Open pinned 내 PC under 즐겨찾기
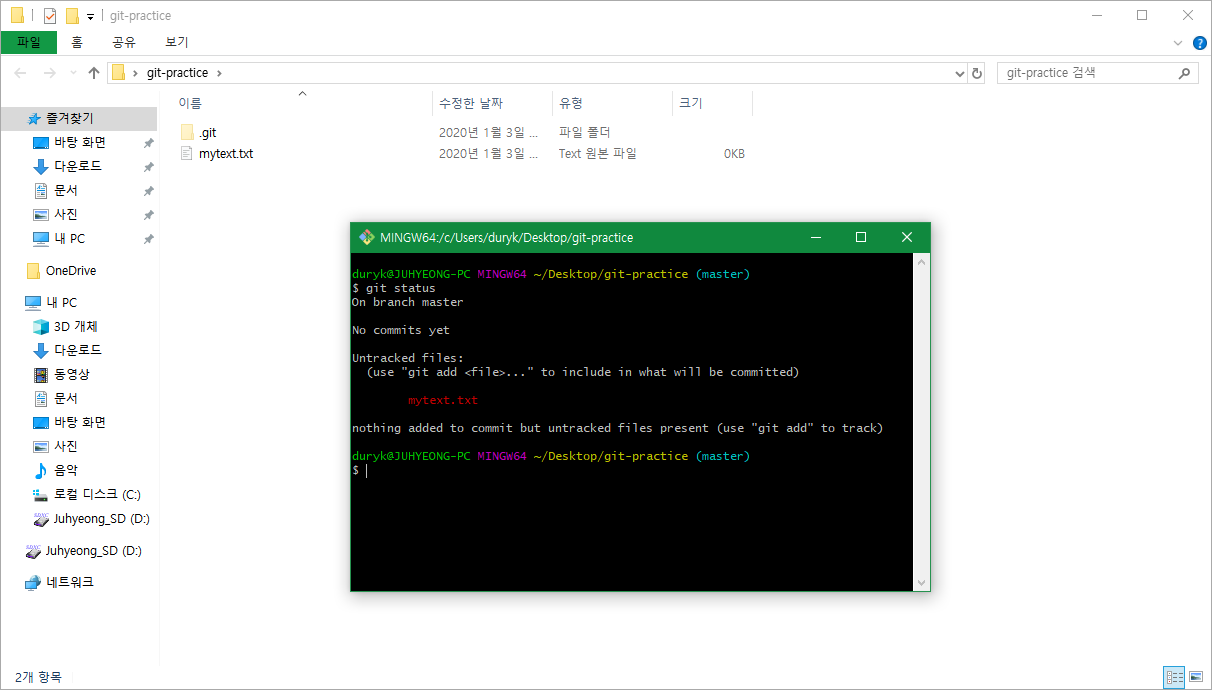 69,239
